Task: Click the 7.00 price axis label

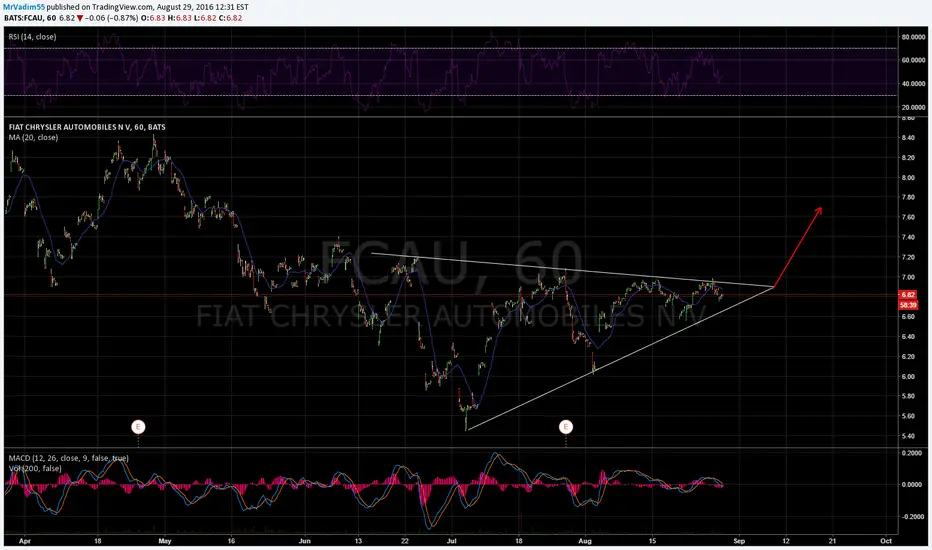Action: [908, 277]
